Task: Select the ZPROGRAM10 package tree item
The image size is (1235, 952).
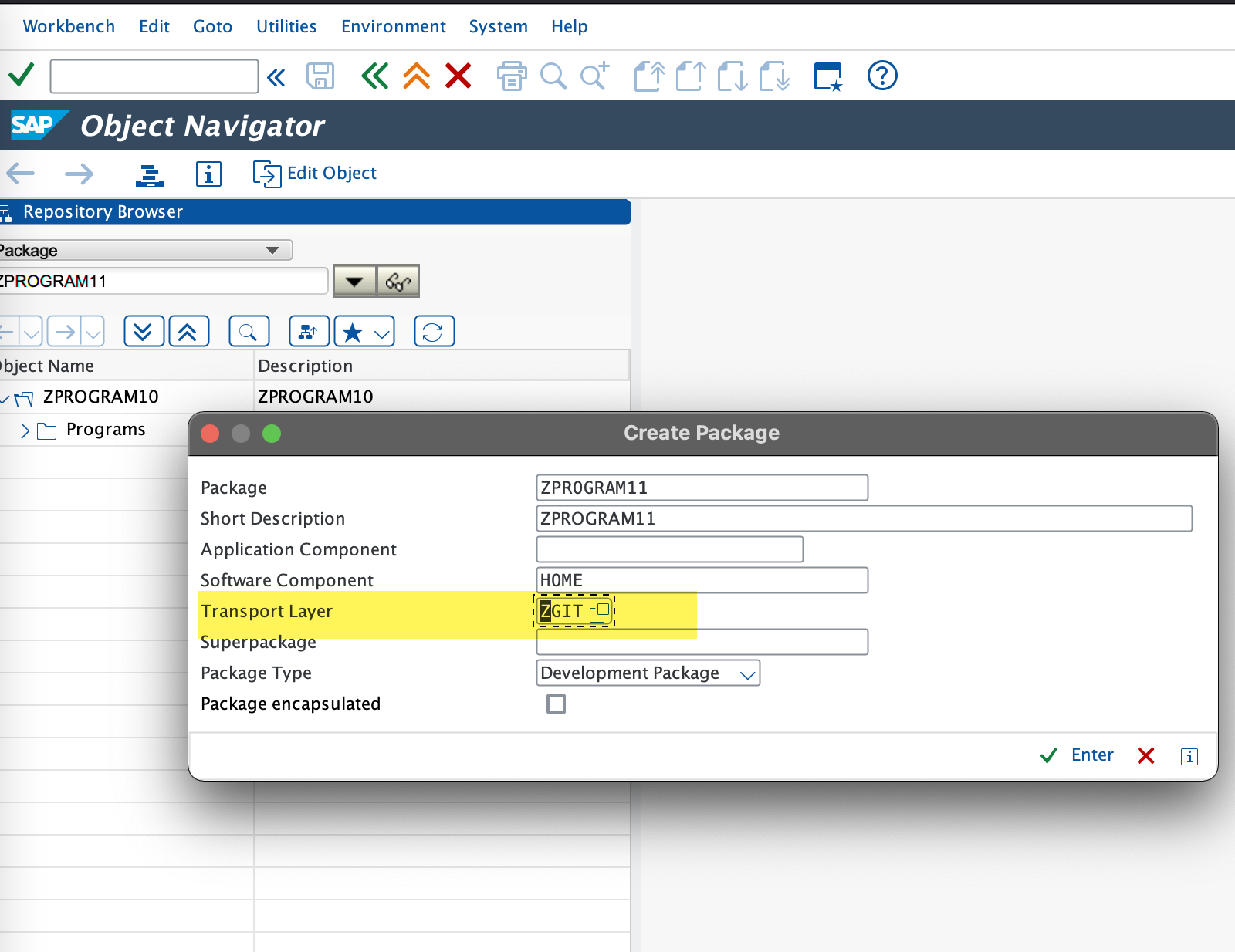Action: (100, 397)
